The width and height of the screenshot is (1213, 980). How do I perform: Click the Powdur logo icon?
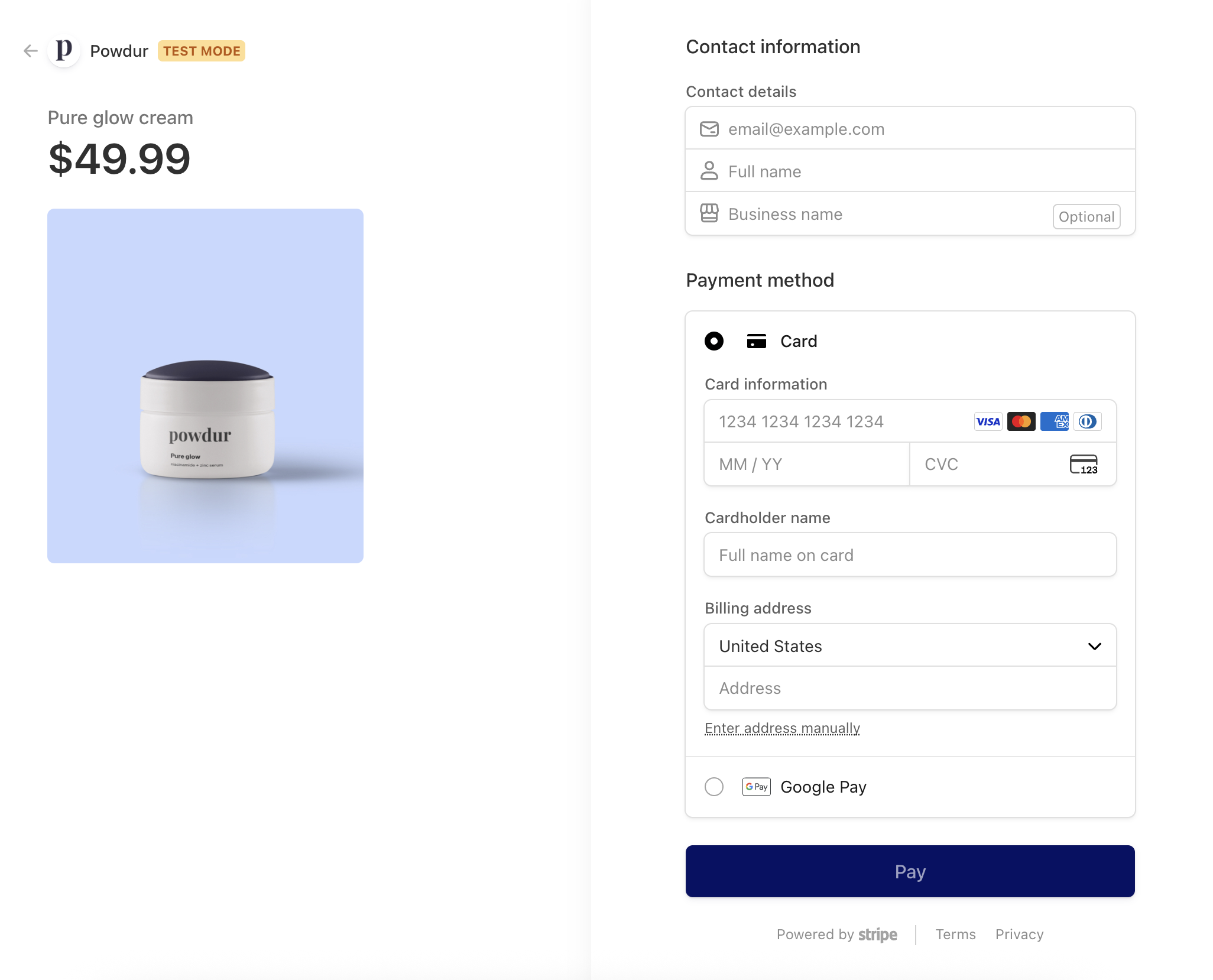(x=64, y=51)
